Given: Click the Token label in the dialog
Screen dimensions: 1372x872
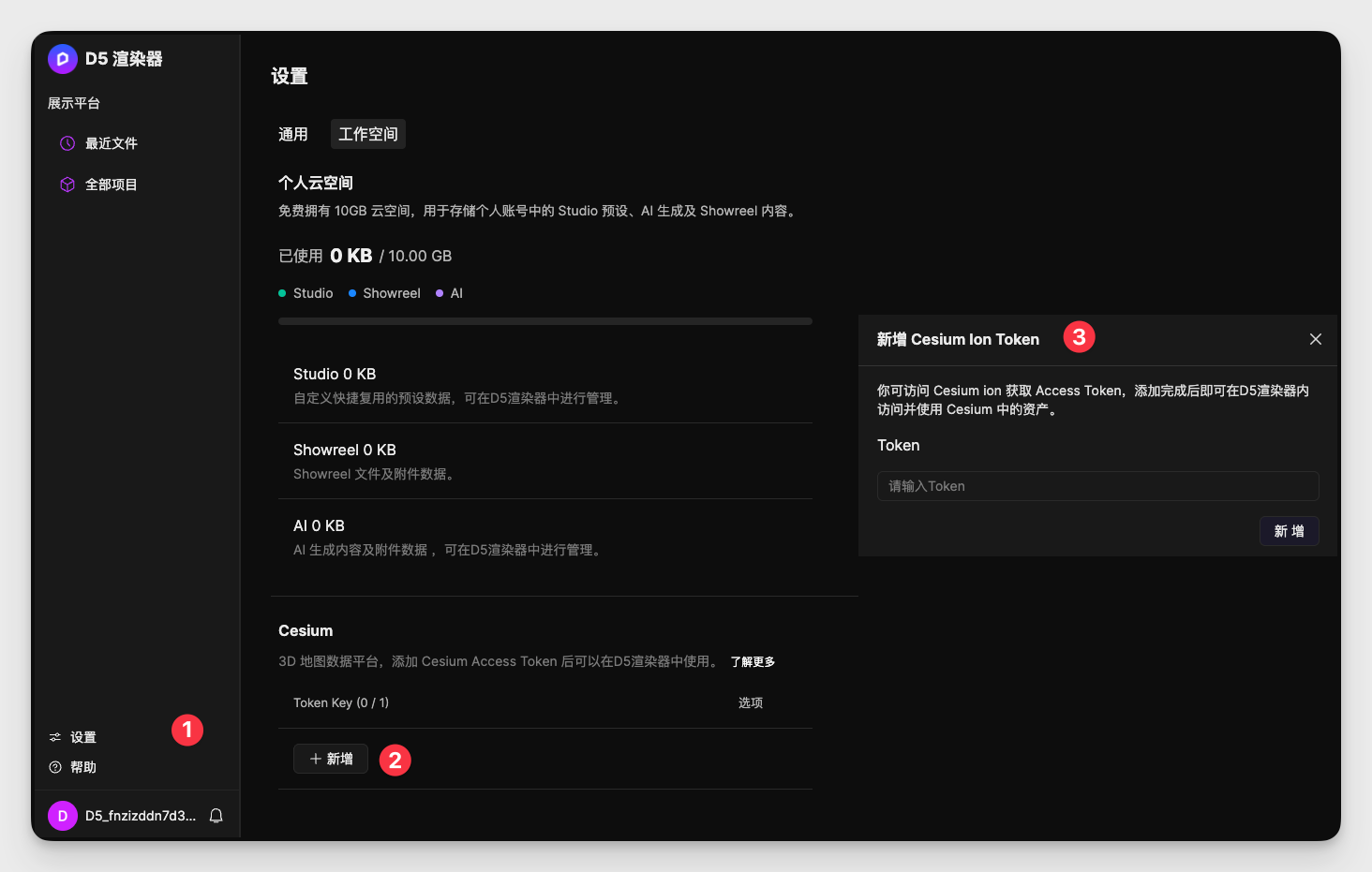Looking at the screenshot, I should tap(899, 445).
